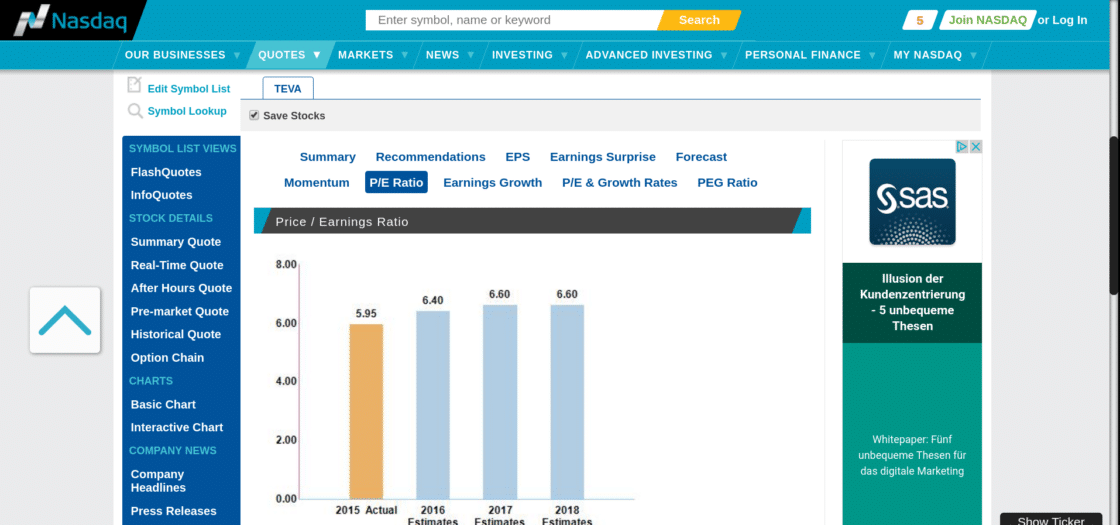This screenshot has width=1120, height=525.
Task: Select the P/E Ratio tab
Action: click(x=396, y=182)
